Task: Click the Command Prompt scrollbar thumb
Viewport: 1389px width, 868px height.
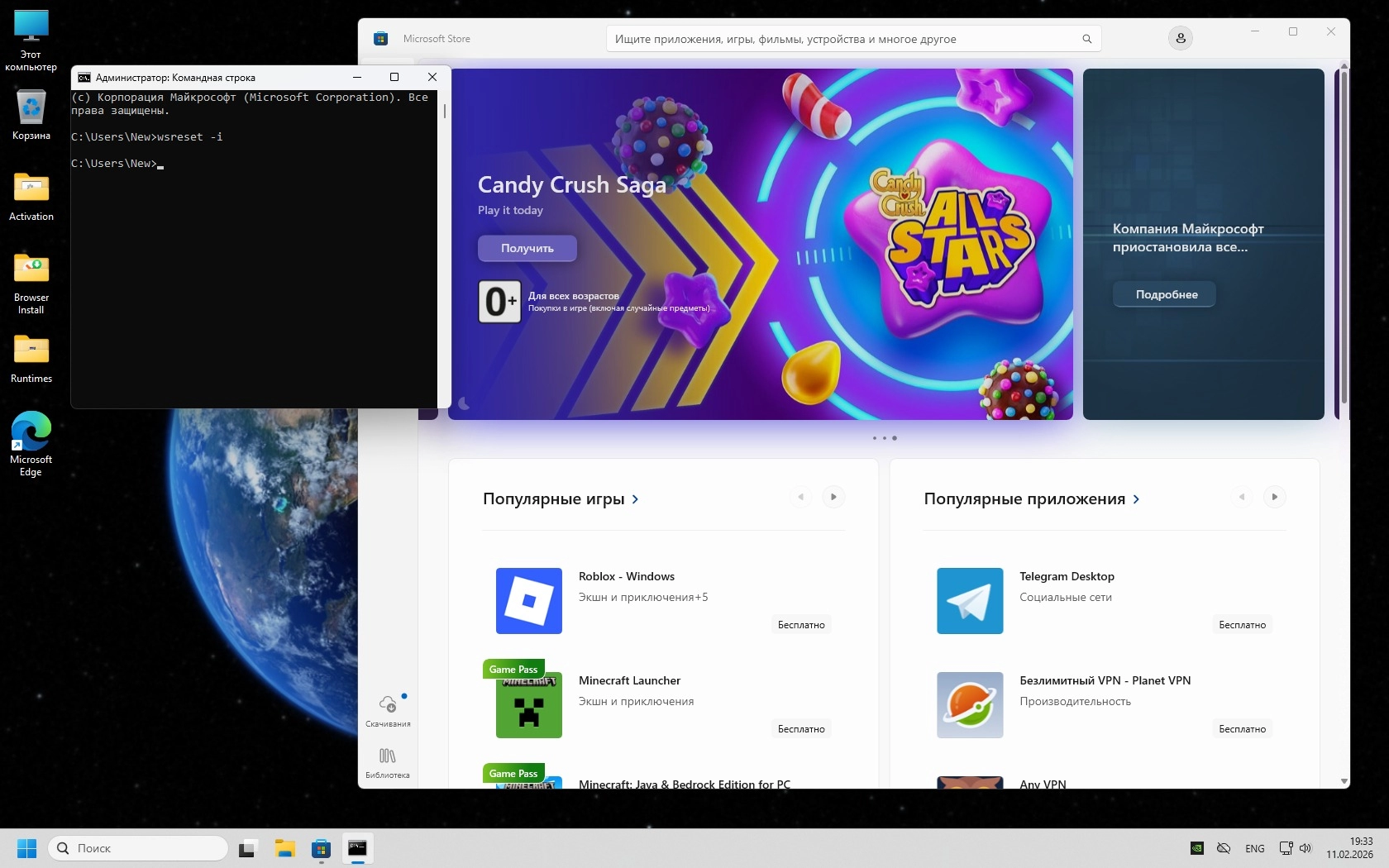Action: tap(445, 111)
